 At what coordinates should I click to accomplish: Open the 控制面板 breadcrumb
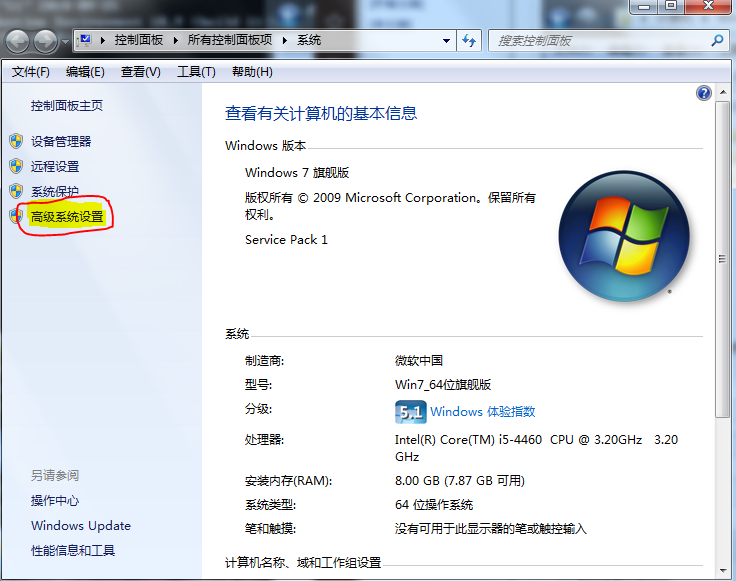[138, 40]
